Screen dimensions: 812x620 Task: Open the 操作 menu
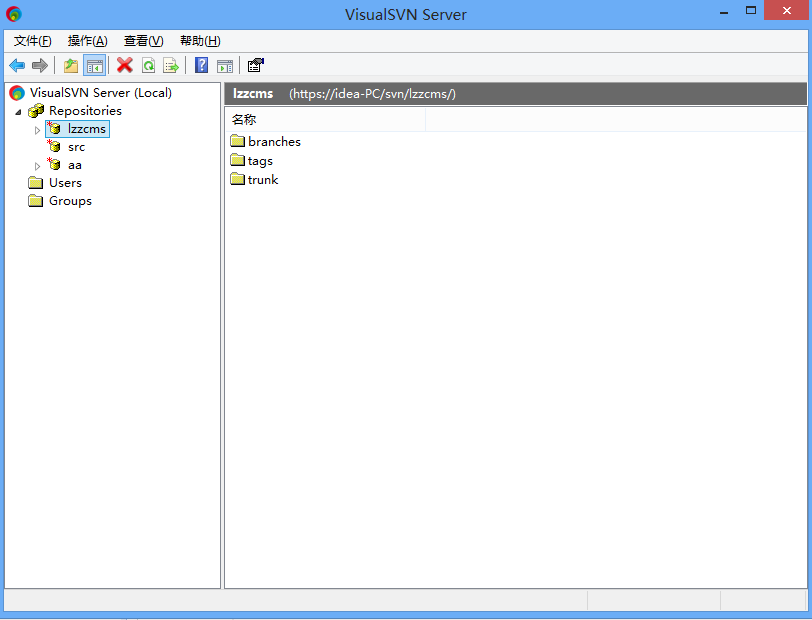point(87,41)
